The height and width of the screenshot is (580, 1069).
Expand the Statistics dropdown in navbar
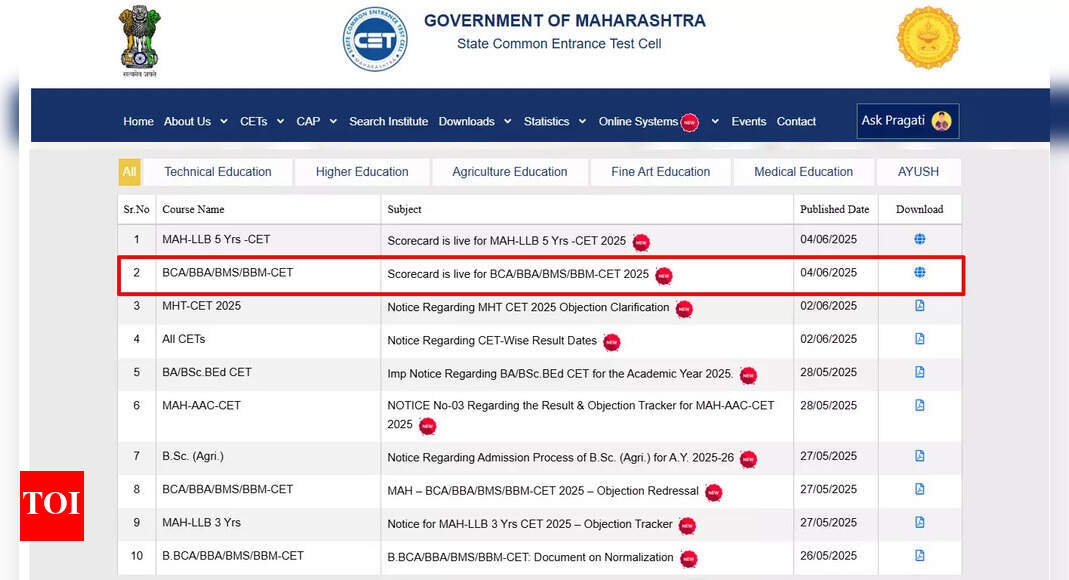(x=554, y=122)
